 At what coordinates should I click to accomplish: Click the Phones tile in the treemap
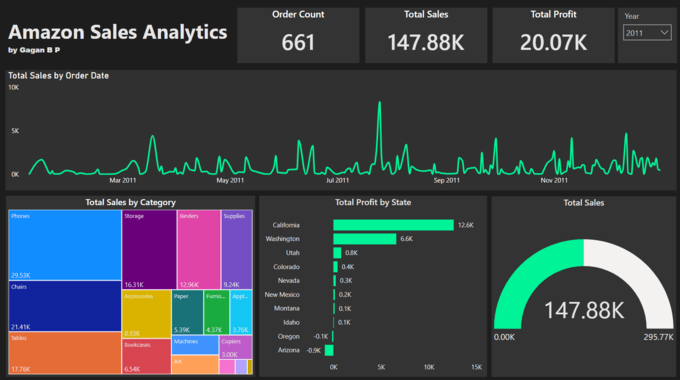[65, 245]
